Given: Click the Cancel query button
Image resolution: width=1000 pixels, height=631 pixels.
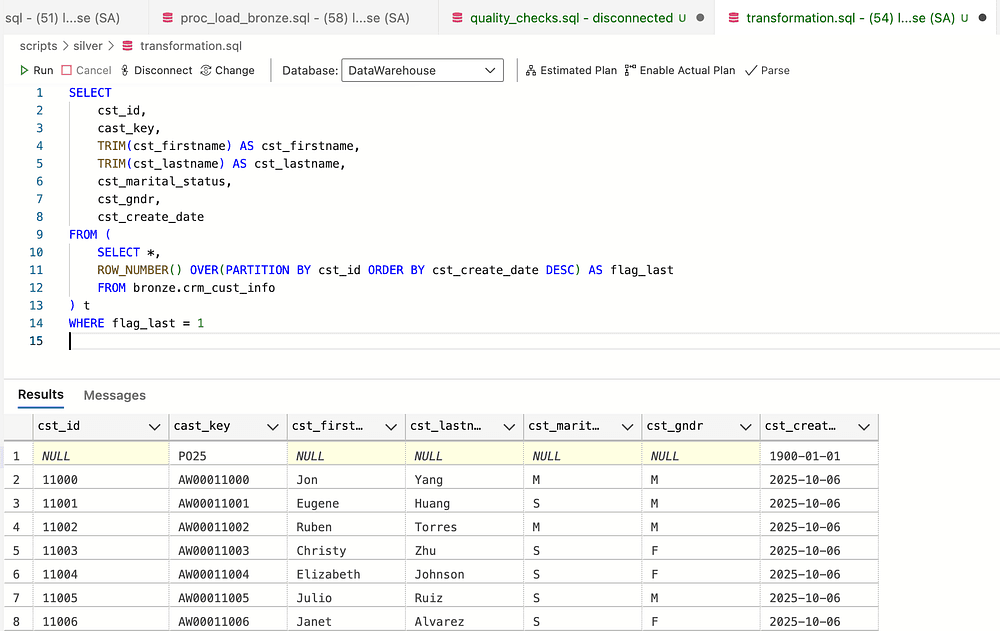Looking at the screenshot, I should click(x=86, y=70).
